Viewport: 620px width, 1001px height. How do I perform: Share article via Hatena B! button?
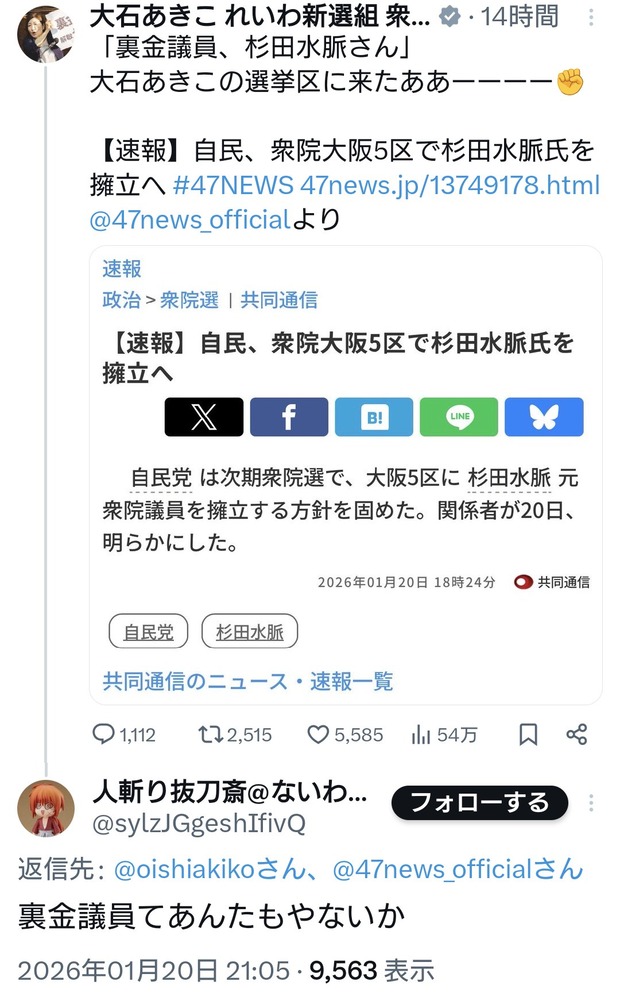tap(374, 417)
